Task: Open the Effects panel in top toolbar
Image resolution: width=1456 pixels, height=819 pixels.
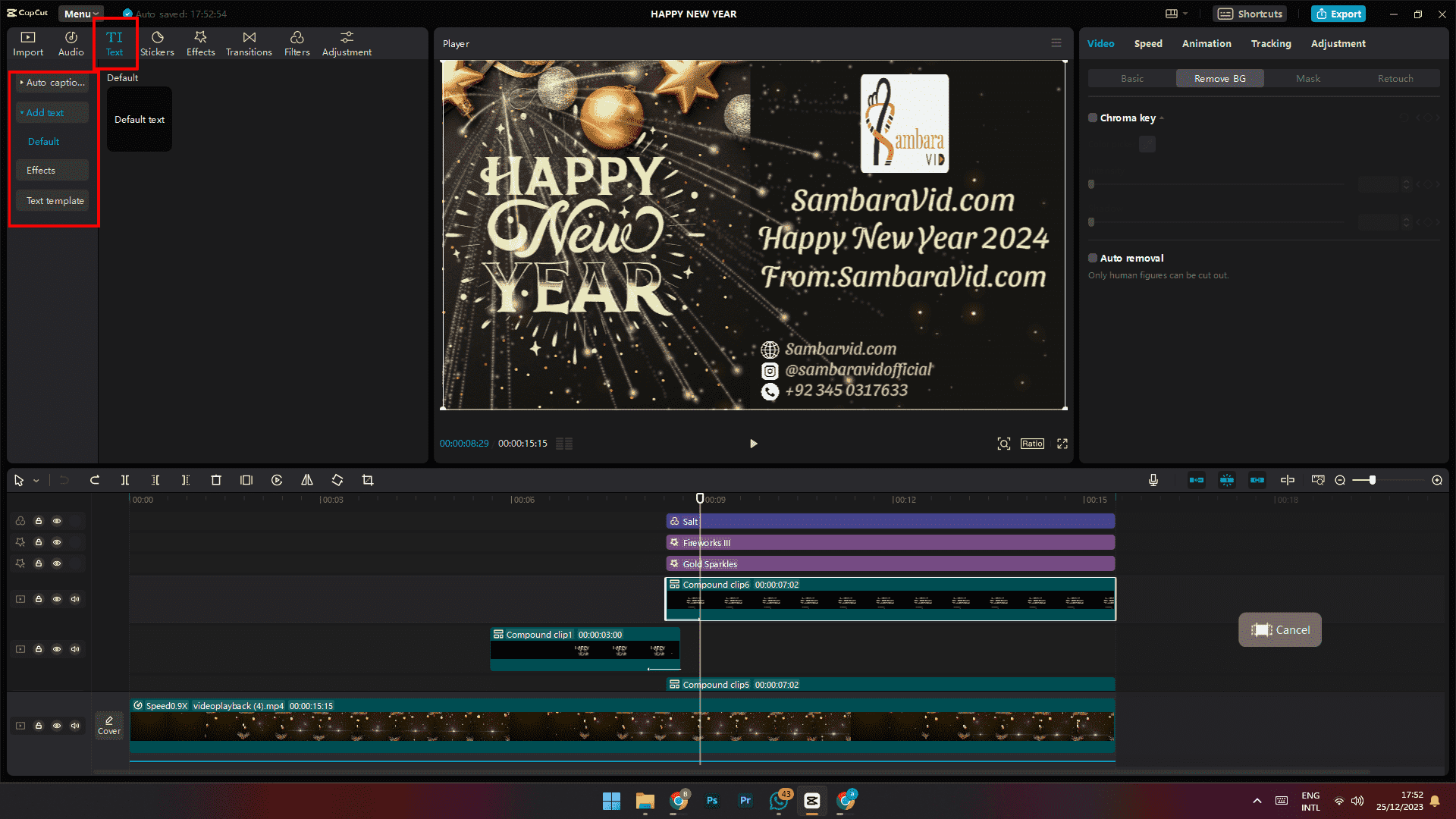Action: point(200,44)
